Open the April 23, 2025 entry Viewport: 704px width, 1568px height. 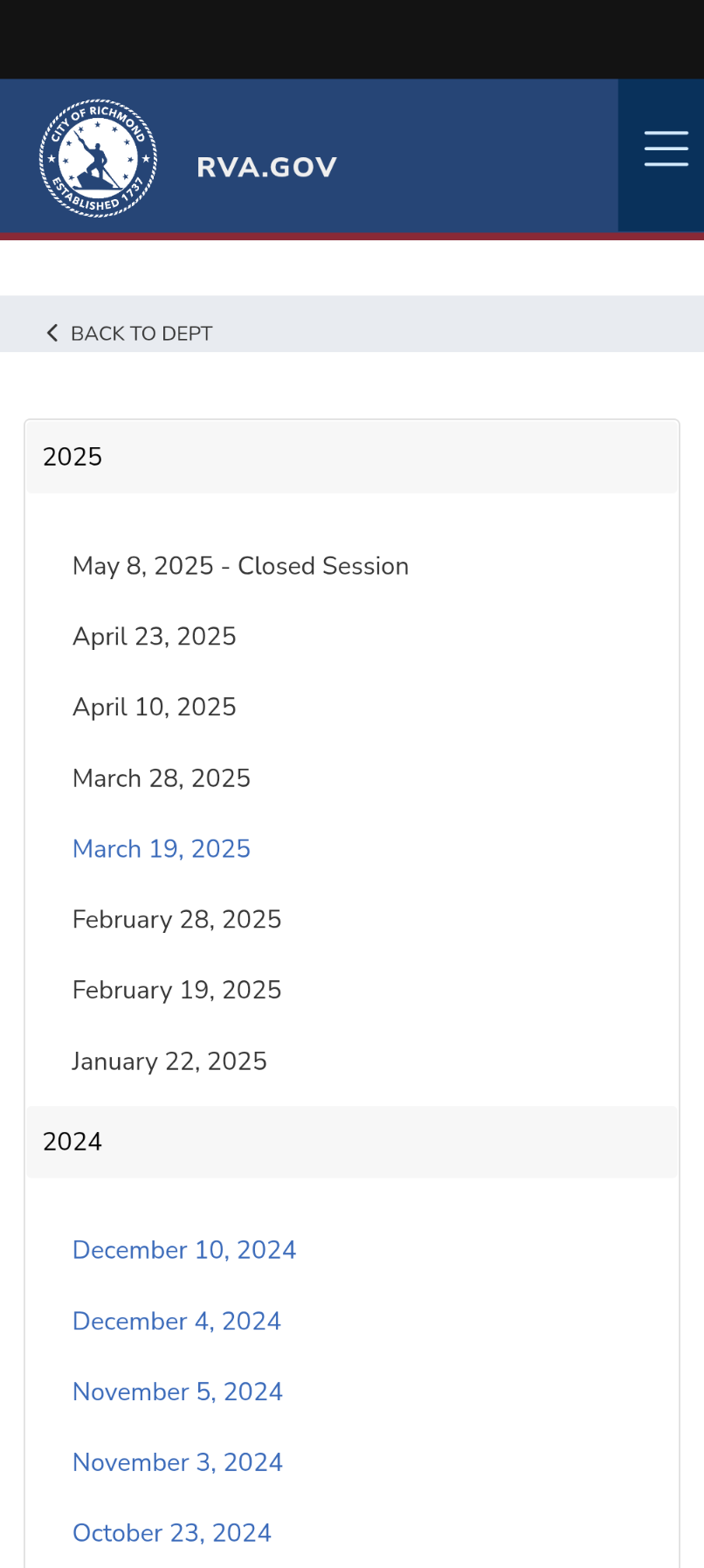(x=154, y=637)
